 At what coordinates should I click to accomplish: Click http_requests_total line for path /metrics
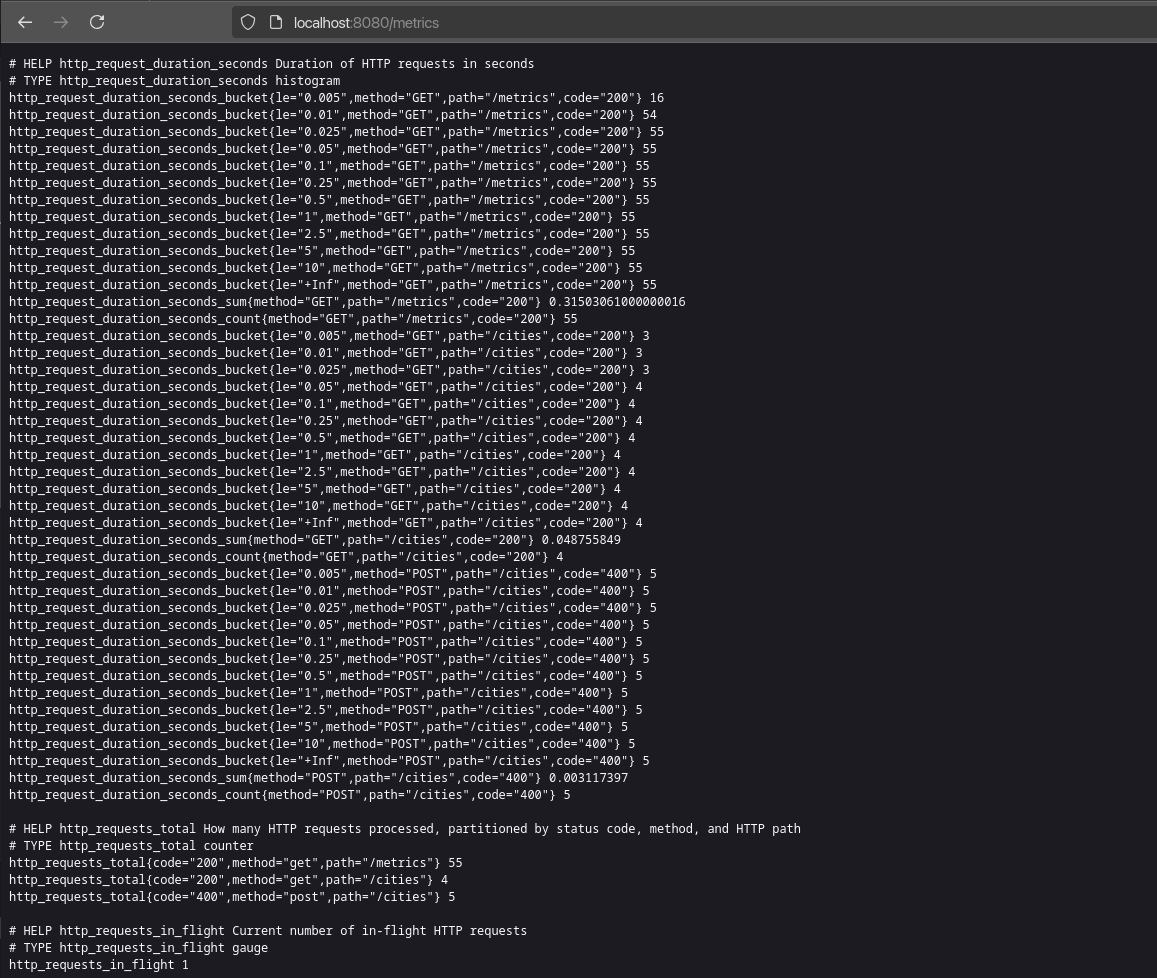[x=235, y=863]
